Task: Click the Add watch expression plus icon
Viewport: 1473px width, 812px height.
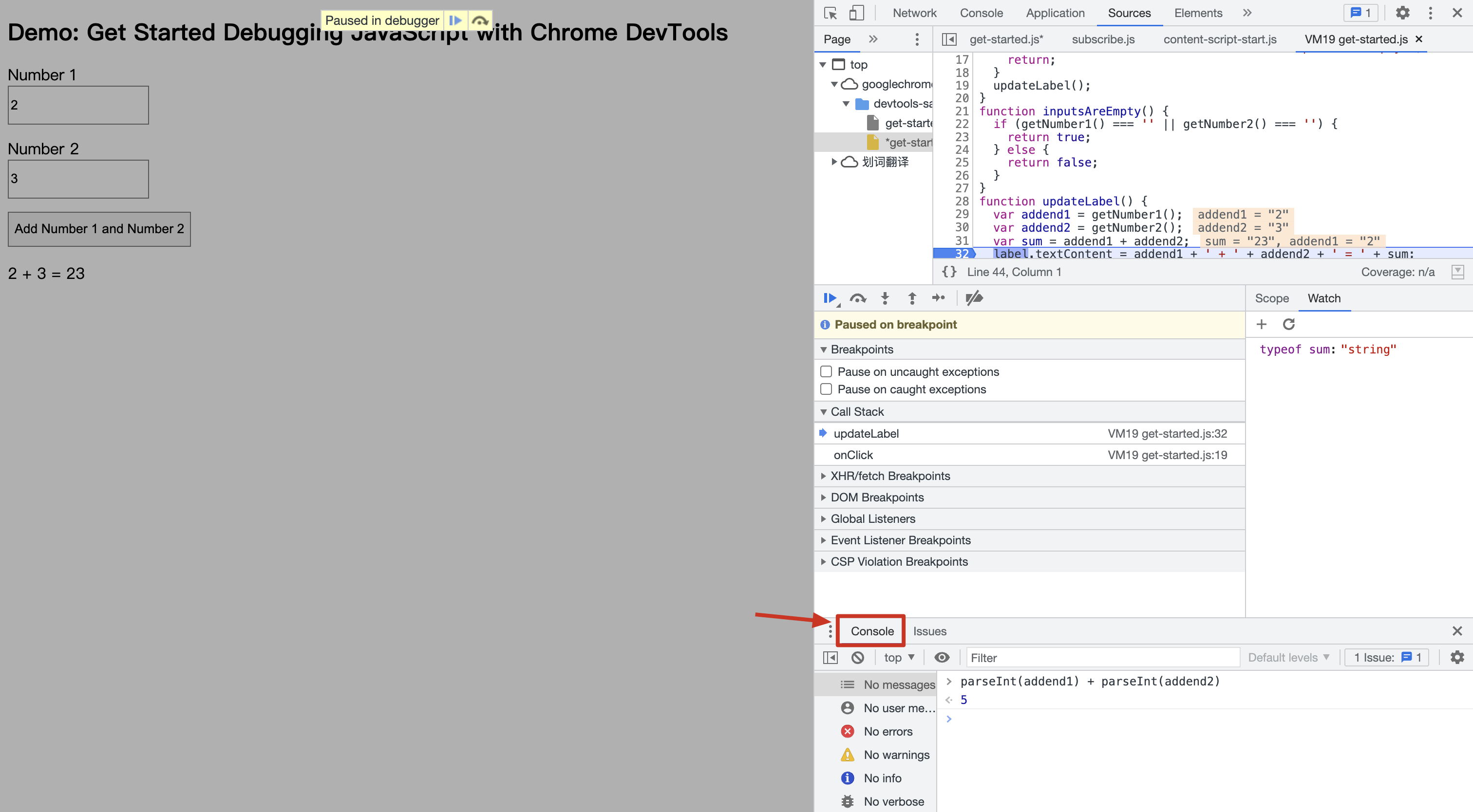Action: pos(1262,325)
